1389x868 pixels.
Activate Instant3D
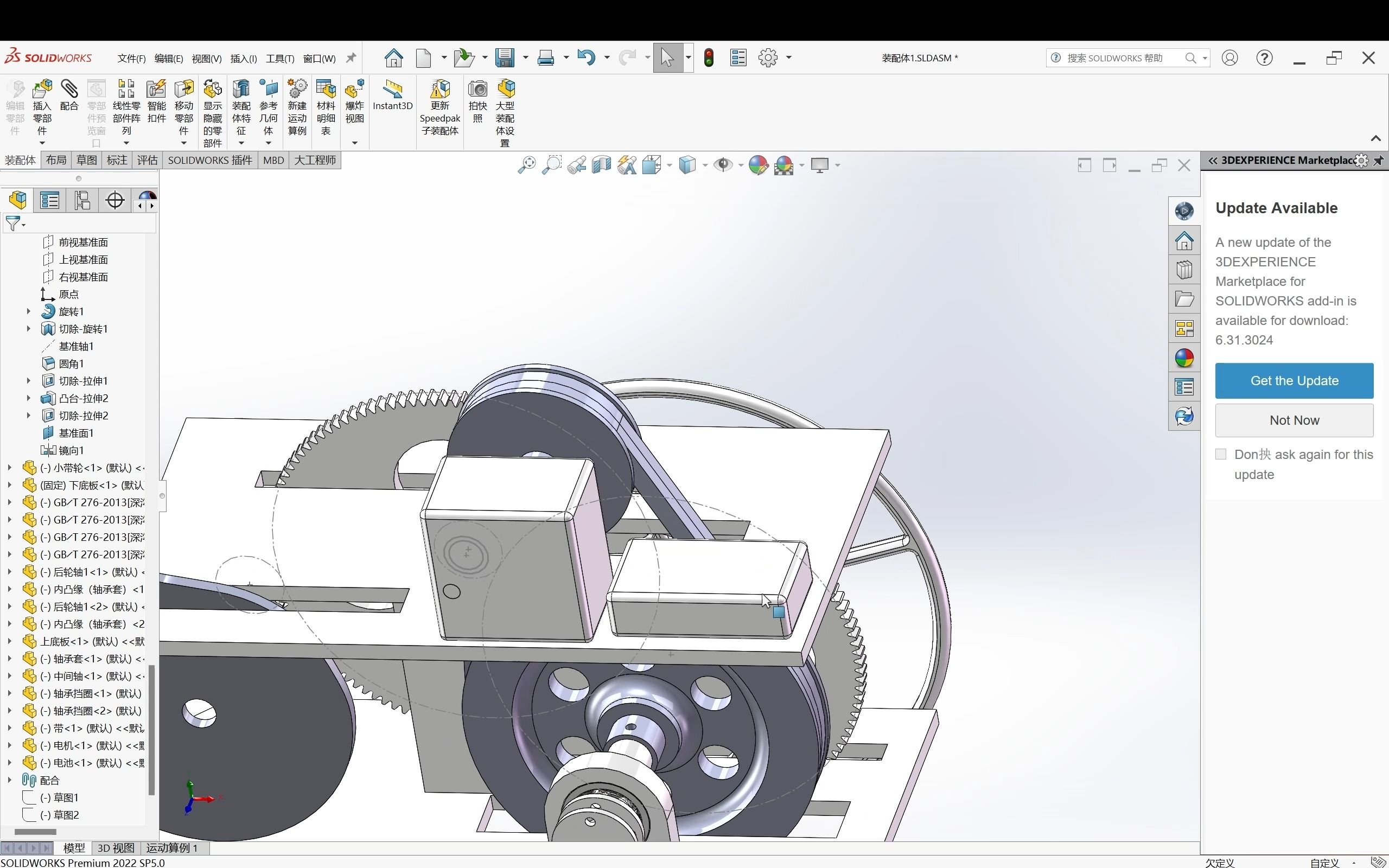(x=392, y=98)
